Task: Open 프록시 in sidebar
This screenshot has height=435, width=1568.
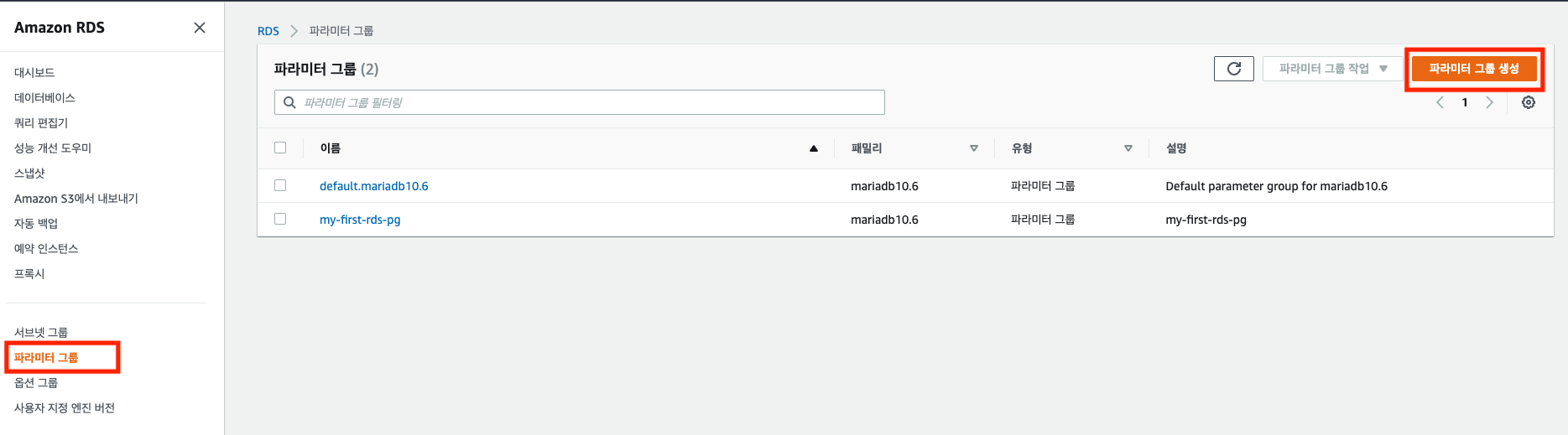Action: click(29, 274)
